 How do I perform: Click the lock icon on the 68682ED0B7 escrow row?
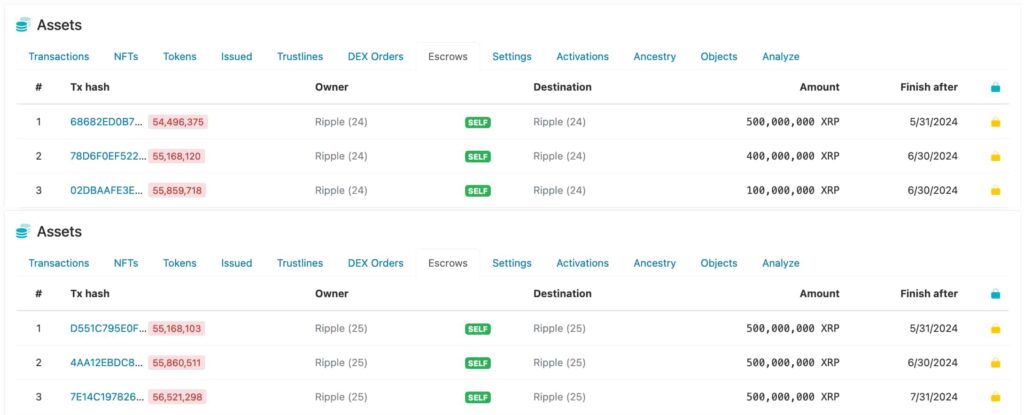pyautogui.click(x=995, y=122)
